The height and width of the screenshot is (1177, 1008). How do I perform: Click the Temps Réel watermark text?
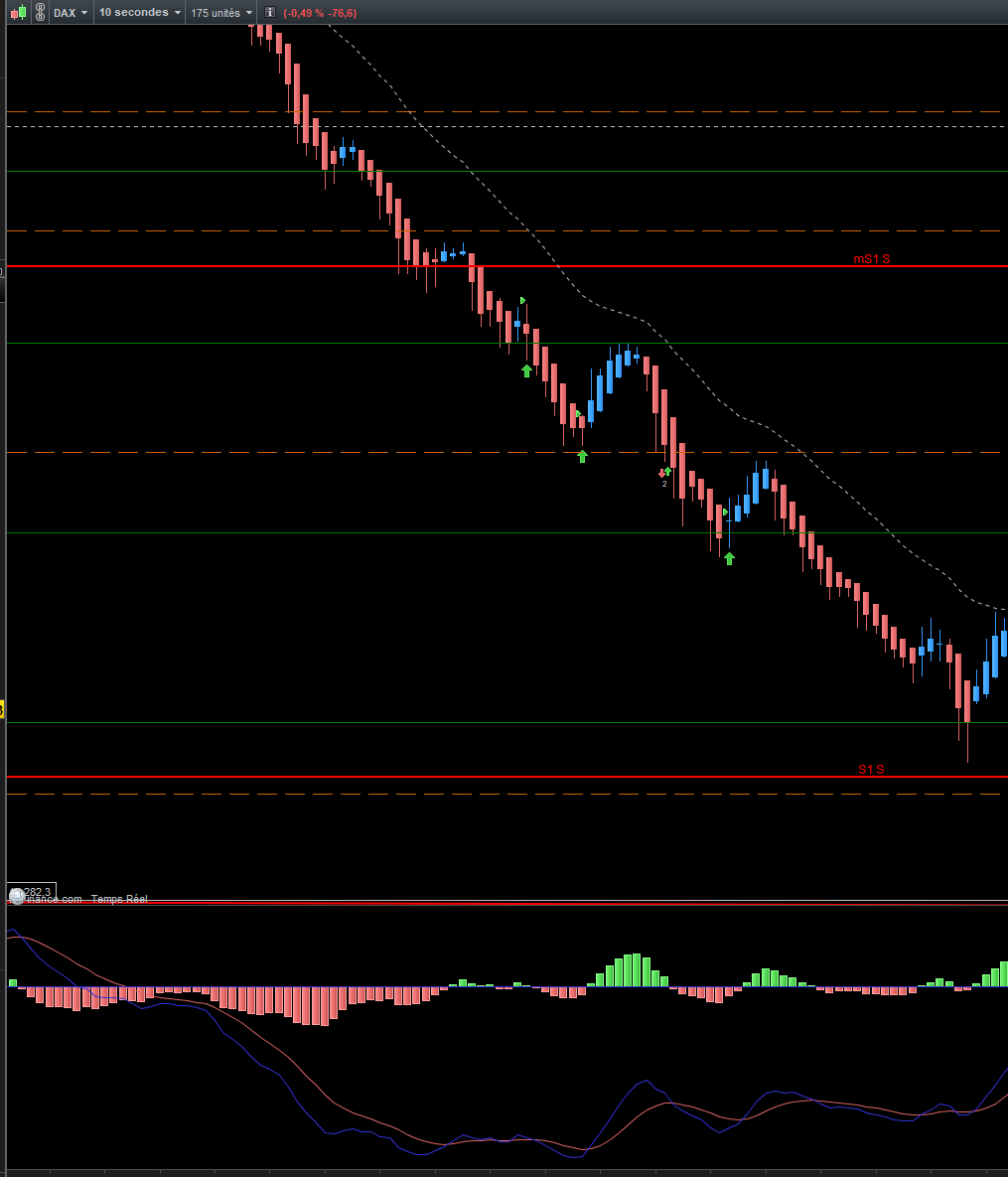119,899
